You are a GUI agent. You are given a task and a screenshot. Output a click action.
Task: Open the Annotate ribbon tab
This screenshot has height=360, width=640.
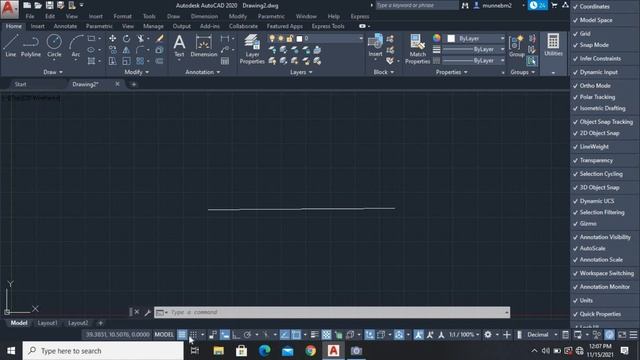point(65,26)
